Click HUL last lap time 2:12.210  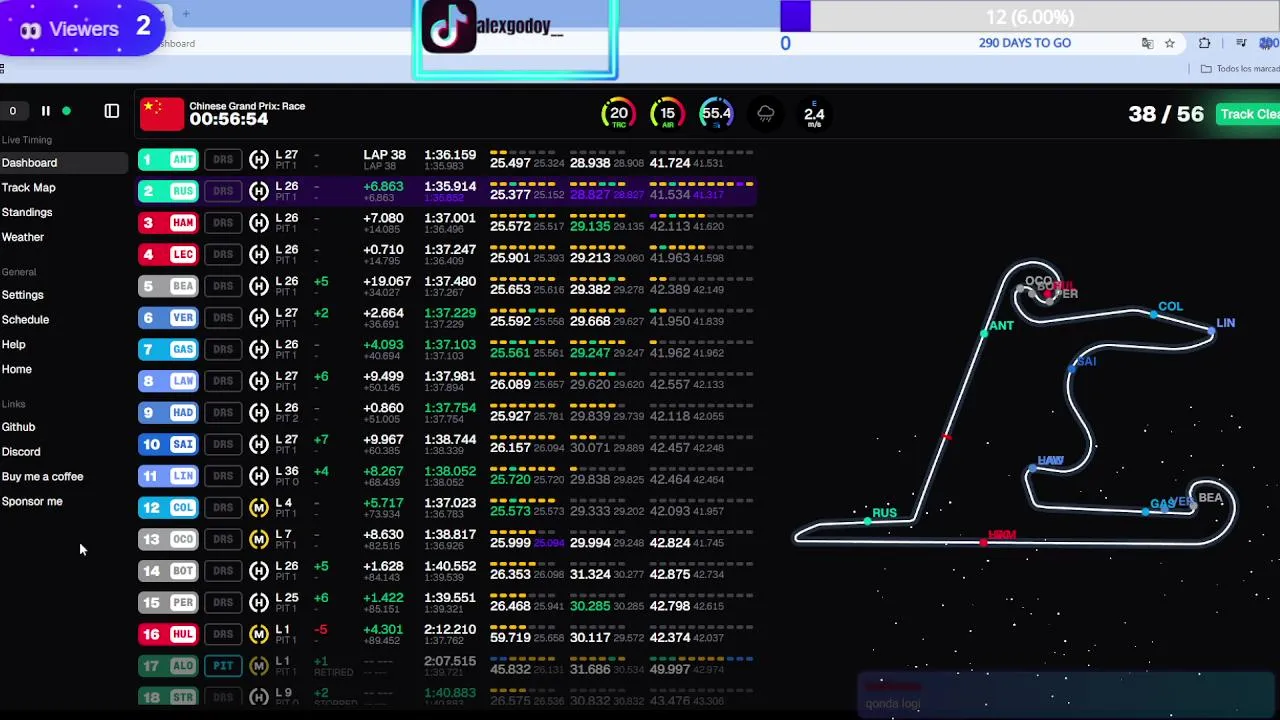[450, 630]
